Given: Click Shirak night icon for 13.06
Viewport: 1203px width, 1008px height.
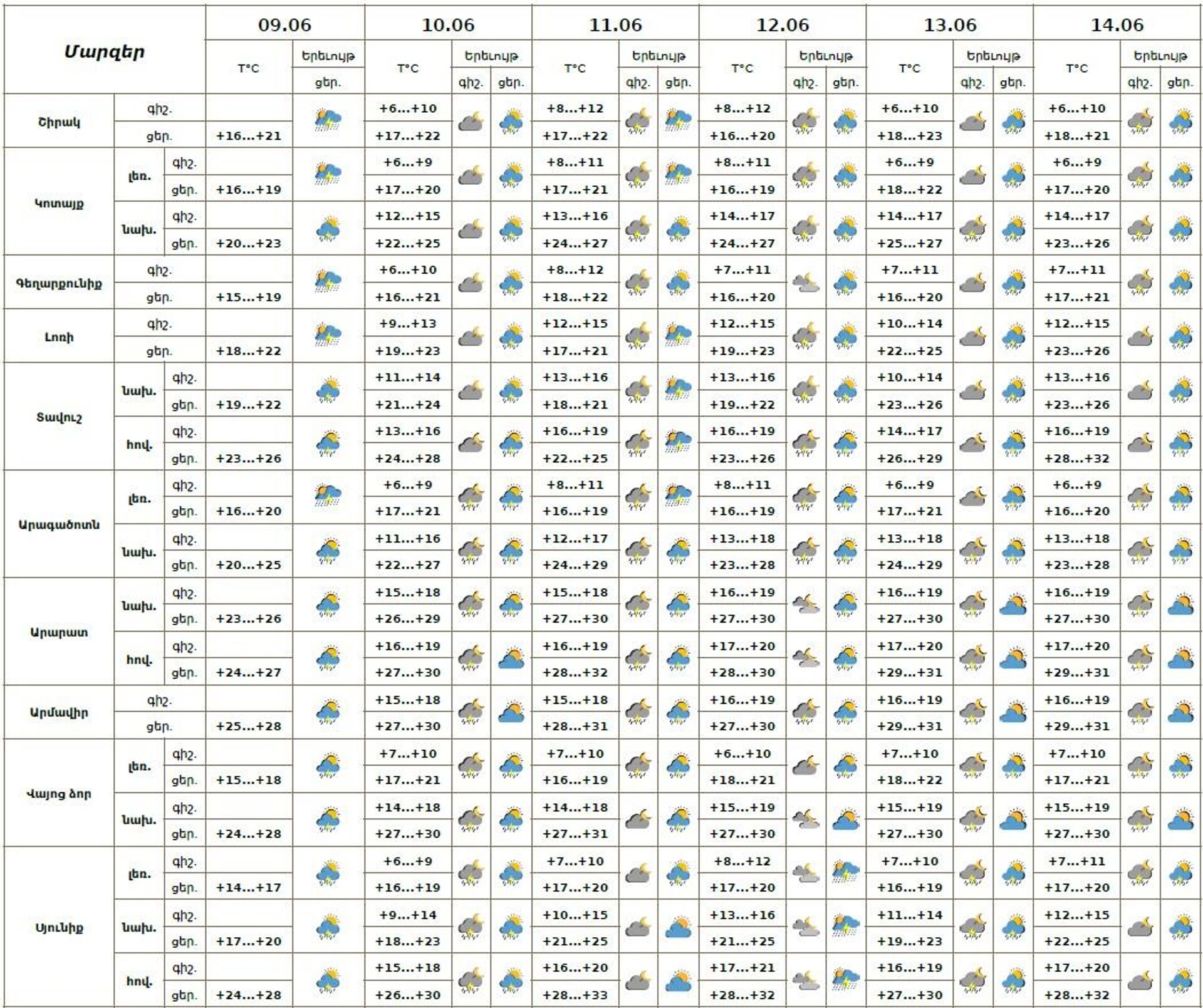Looking at the screenshot, I should (972, 120).
